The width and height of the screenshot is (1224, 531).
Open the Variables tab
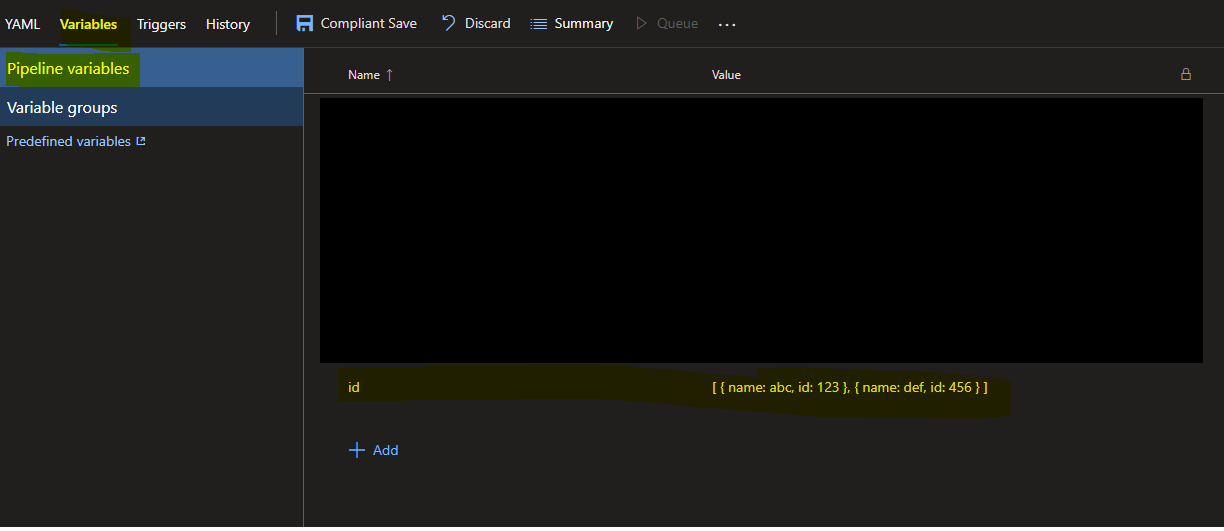[x=88, y=24]
